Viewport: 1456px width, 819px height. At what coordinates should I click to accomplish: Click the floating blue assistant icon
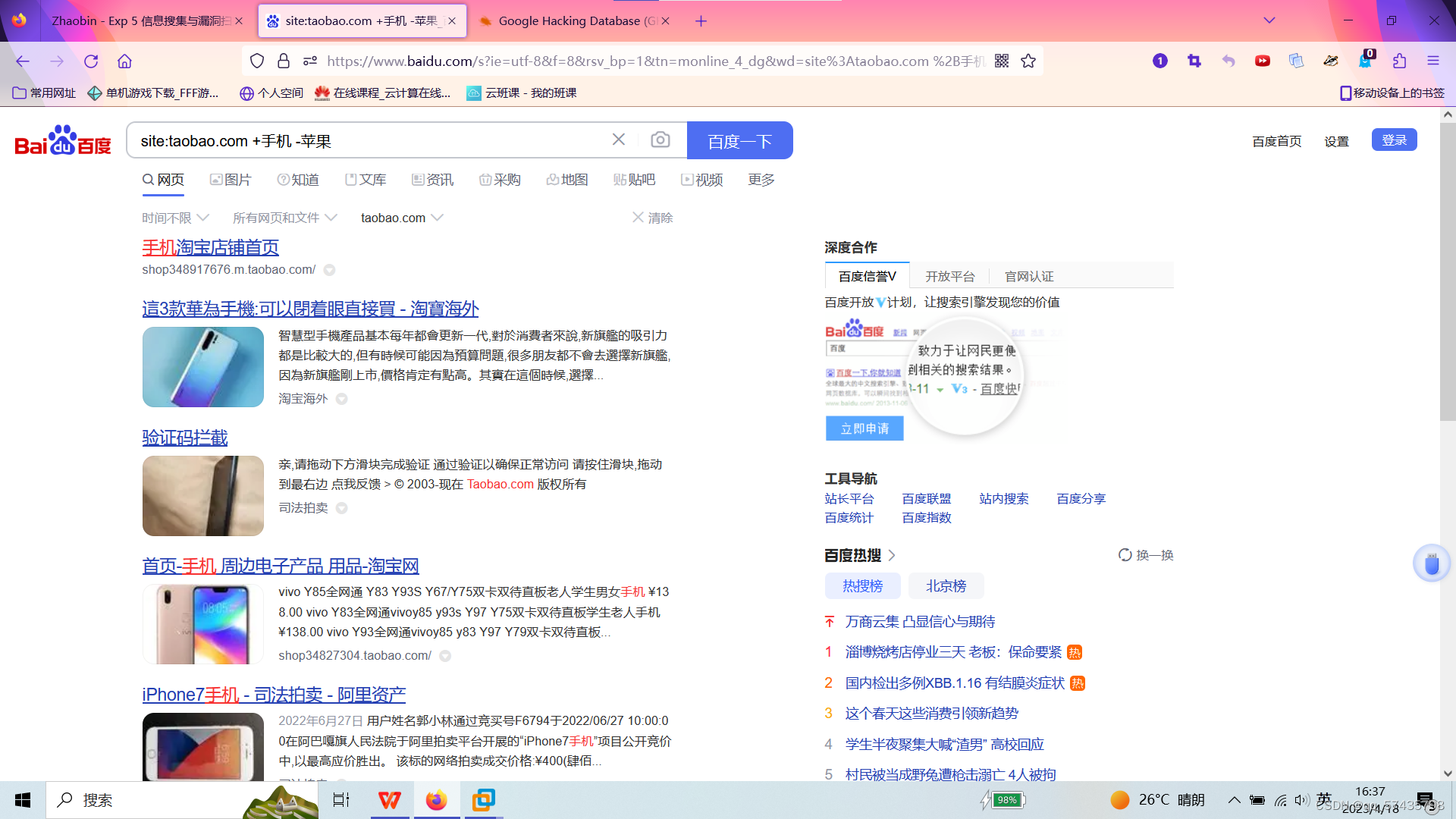tap(1431, 563)
